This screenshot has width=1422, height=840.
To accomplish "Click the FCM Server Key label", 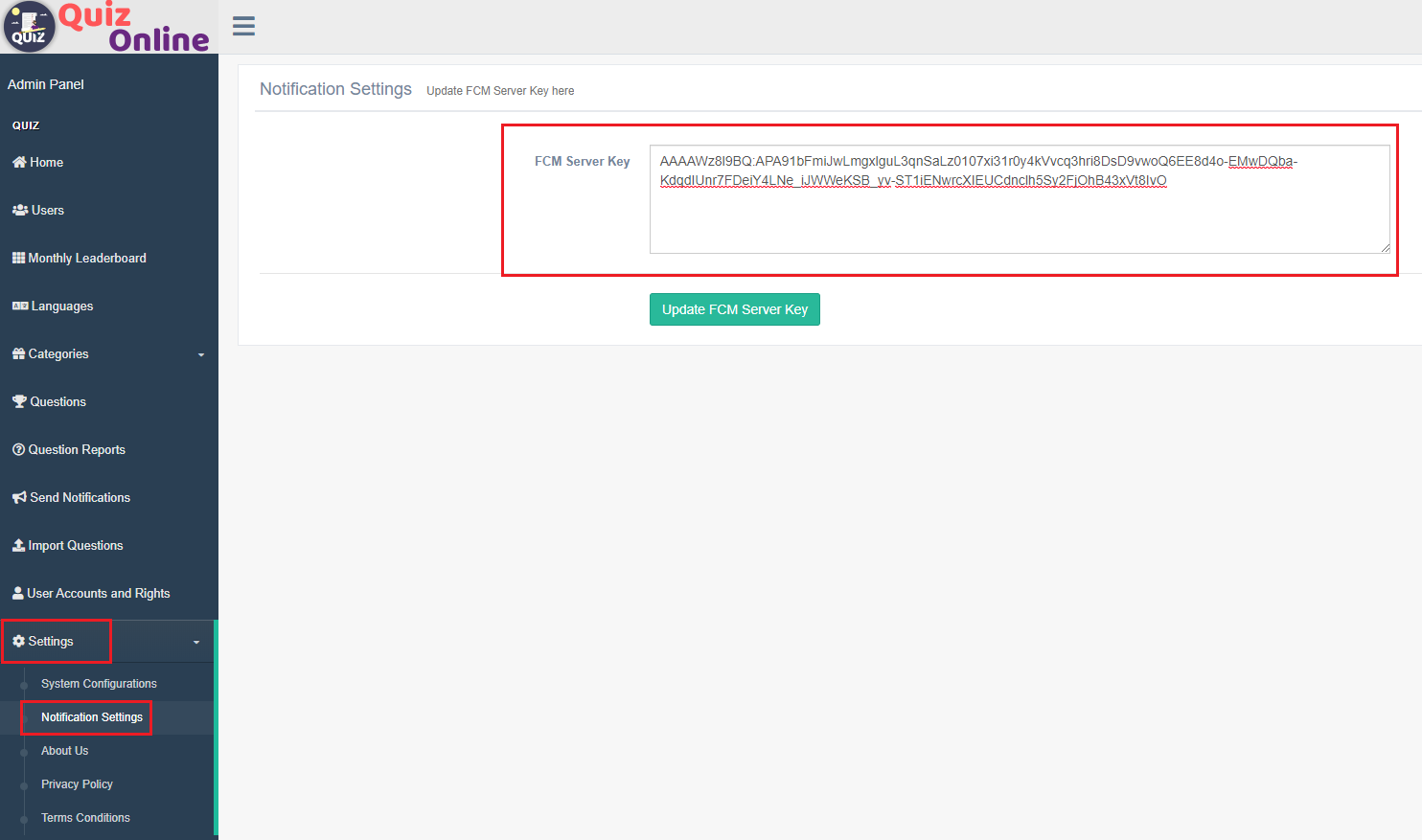I will click(x=583, y=161).
